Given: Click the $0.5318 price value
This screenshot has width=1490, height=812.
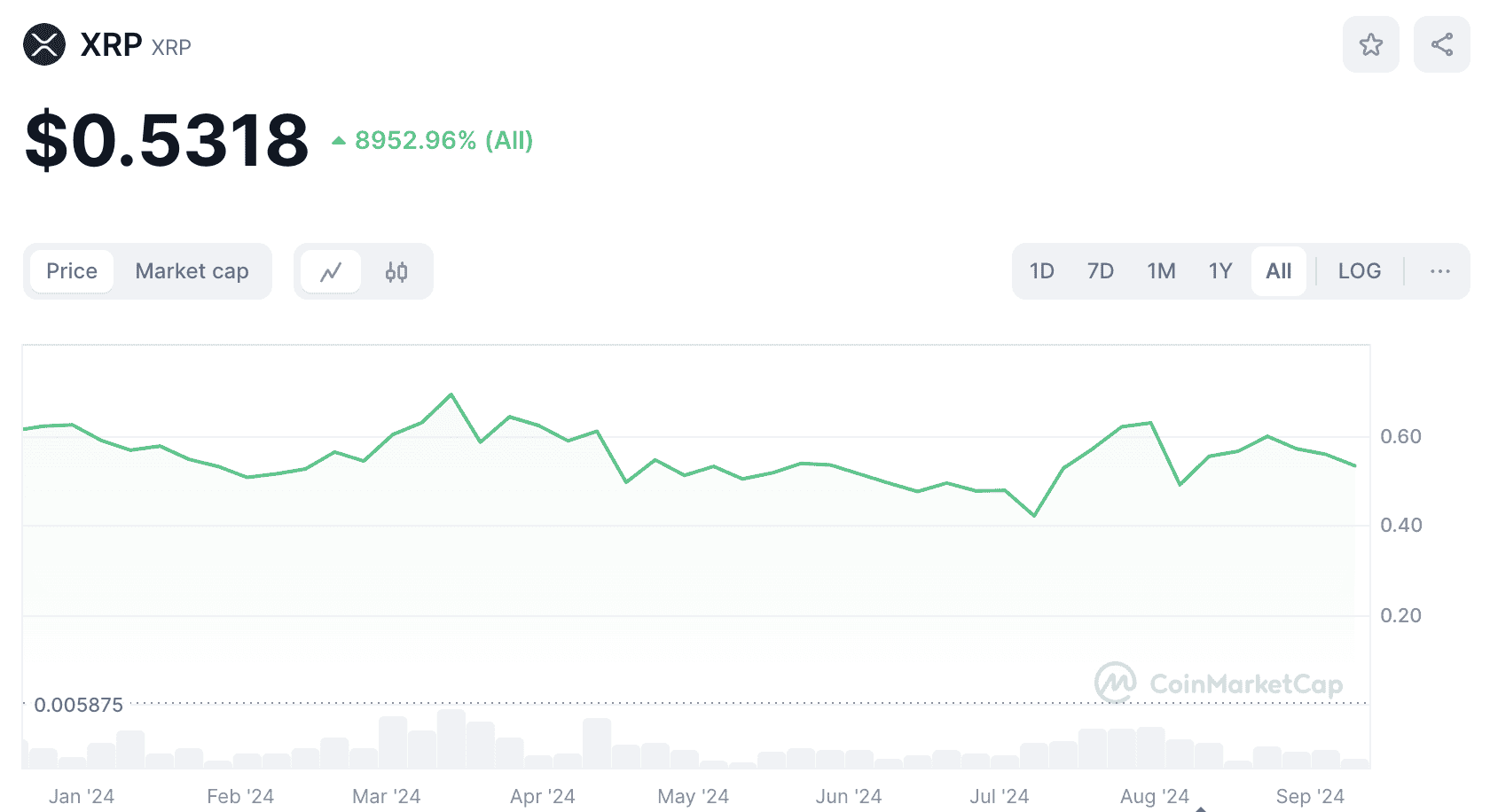Looking at the screenshot, I should pos(167,140).
